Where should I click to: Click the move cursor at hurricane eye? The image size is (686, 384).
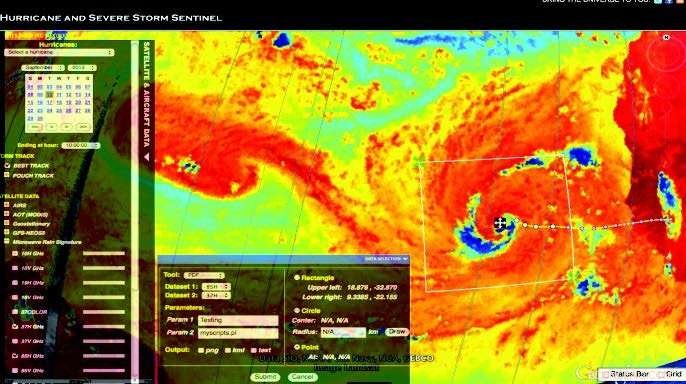pos(500,224)
